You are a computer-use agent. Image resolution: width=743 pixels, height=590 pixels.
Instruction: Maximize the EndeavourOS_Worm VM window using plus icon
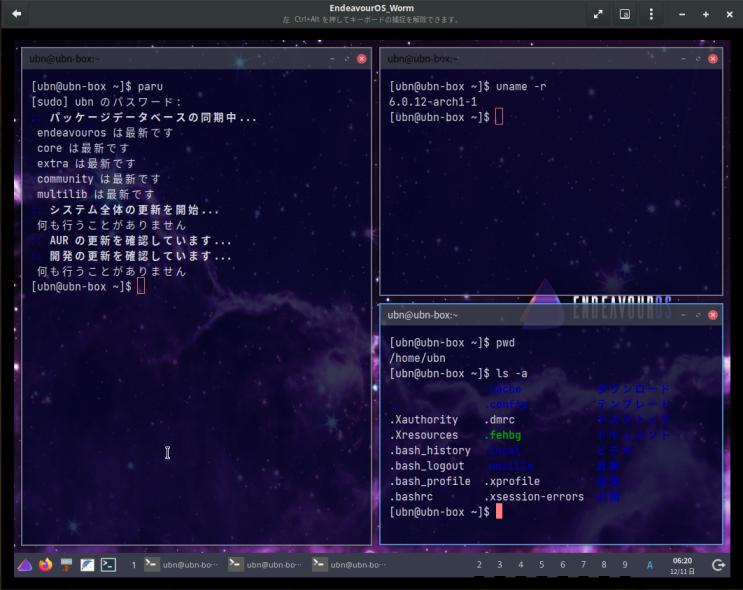pos(706,15)
